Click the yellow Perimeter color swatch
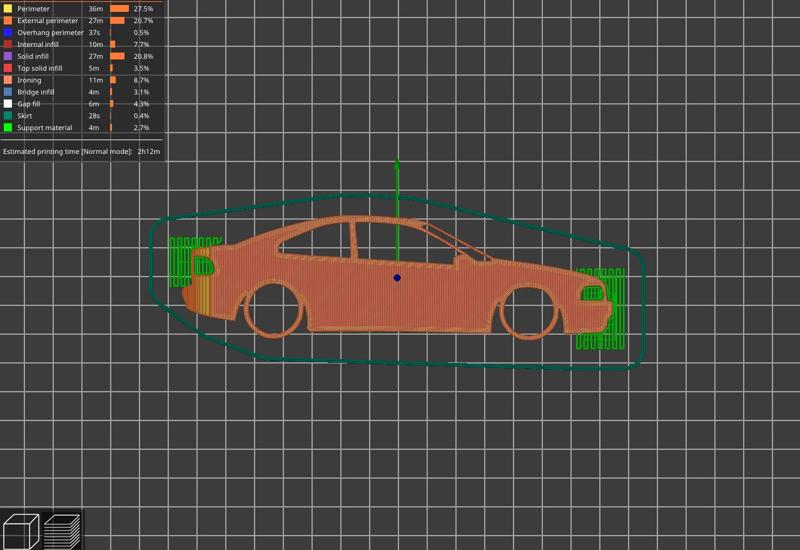 pyautogui.click(x=8, y=9)
